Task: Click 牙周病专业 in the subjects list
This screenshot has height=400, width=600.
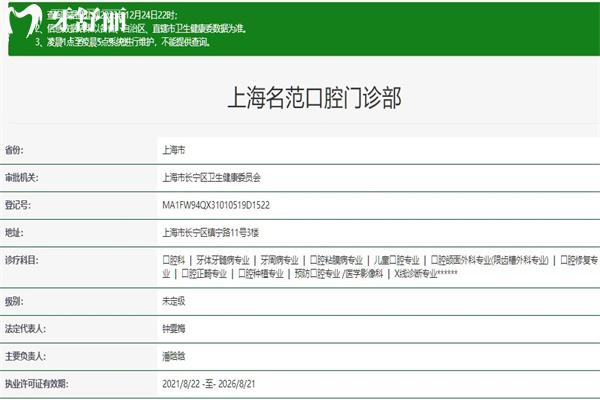Action: [x=279, y=260]
